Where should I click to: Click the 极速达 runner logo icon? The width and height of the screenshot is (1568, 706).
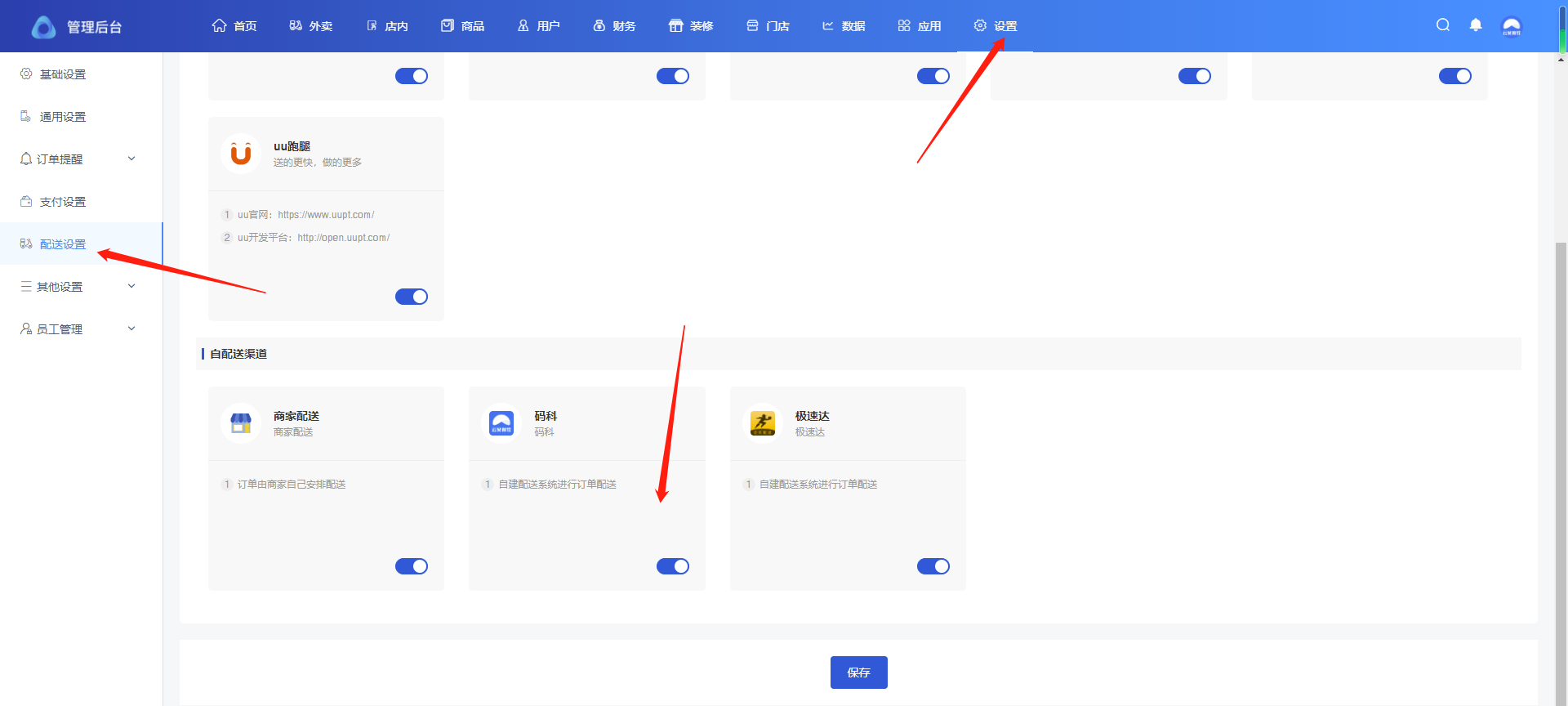tap(763, 423)
